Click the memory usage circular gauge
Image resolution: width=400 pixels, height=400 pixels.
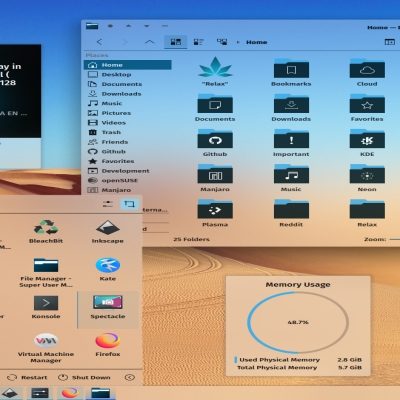click(x=298, y=322)
